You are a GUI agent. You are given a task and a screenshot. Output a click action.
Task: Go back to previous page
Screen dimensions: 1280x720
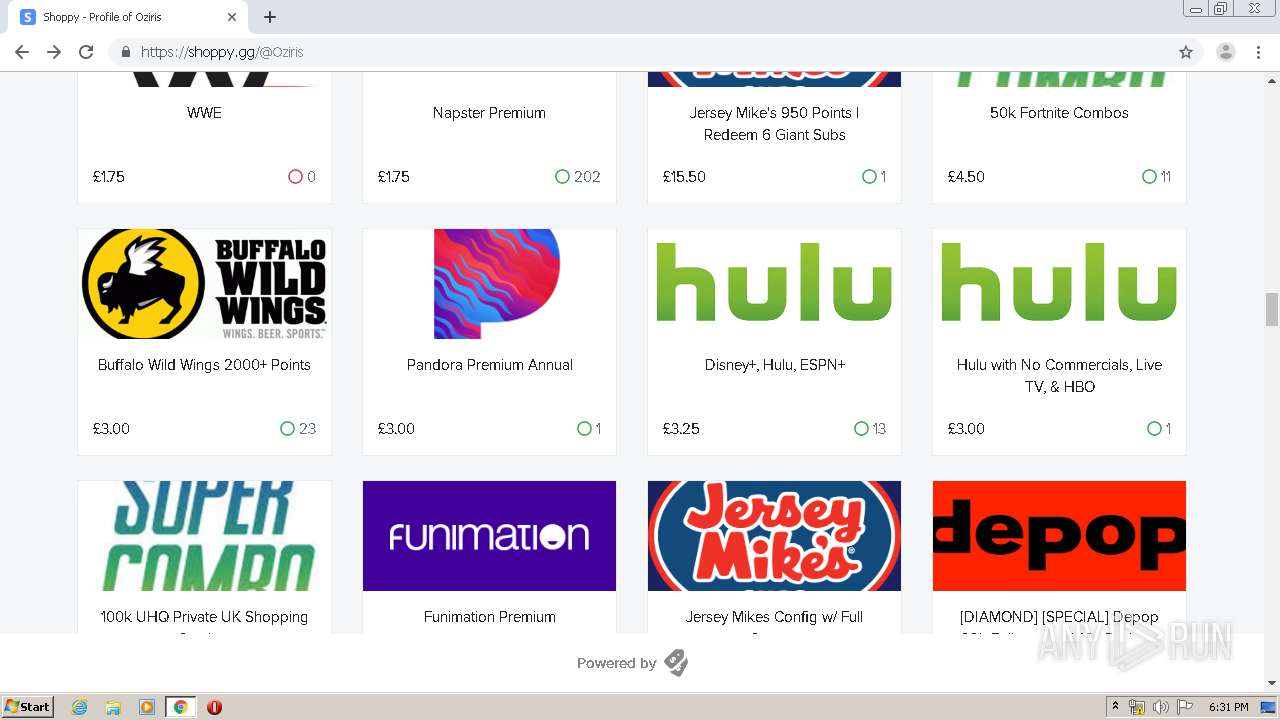pos(22,52)
